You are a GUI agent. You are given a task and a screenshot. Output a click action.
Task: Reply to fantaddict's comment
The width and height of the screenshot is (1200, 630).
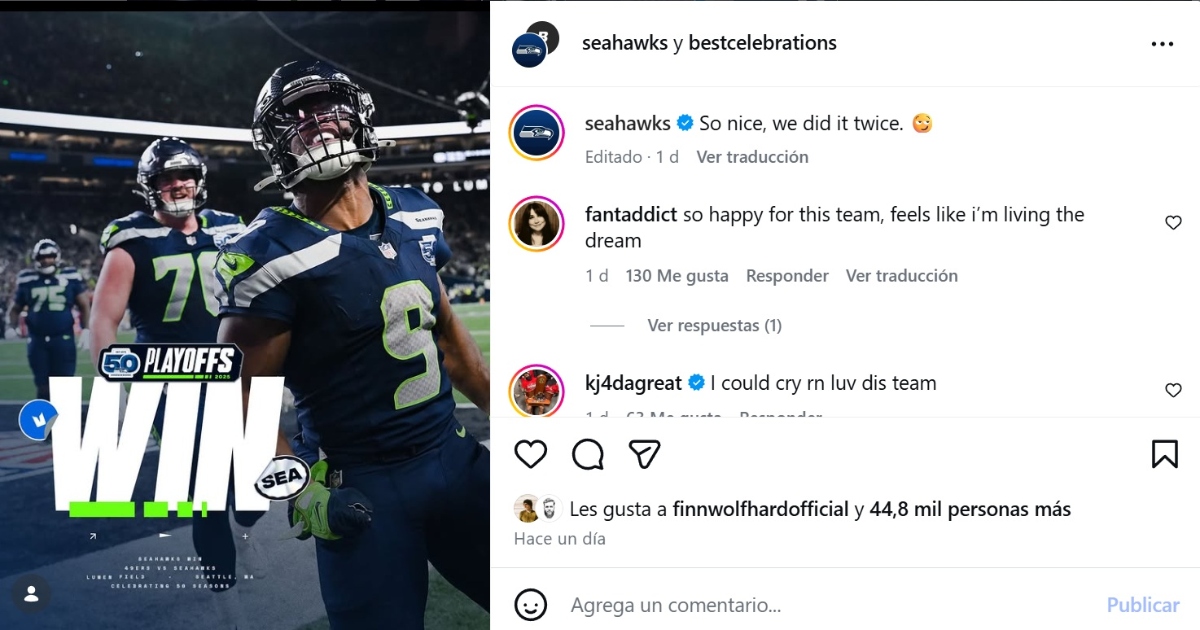787,276
